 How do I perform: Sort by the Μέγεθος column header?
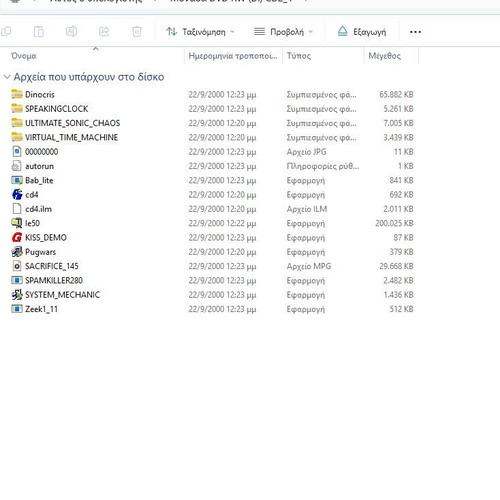click(391, 56)
